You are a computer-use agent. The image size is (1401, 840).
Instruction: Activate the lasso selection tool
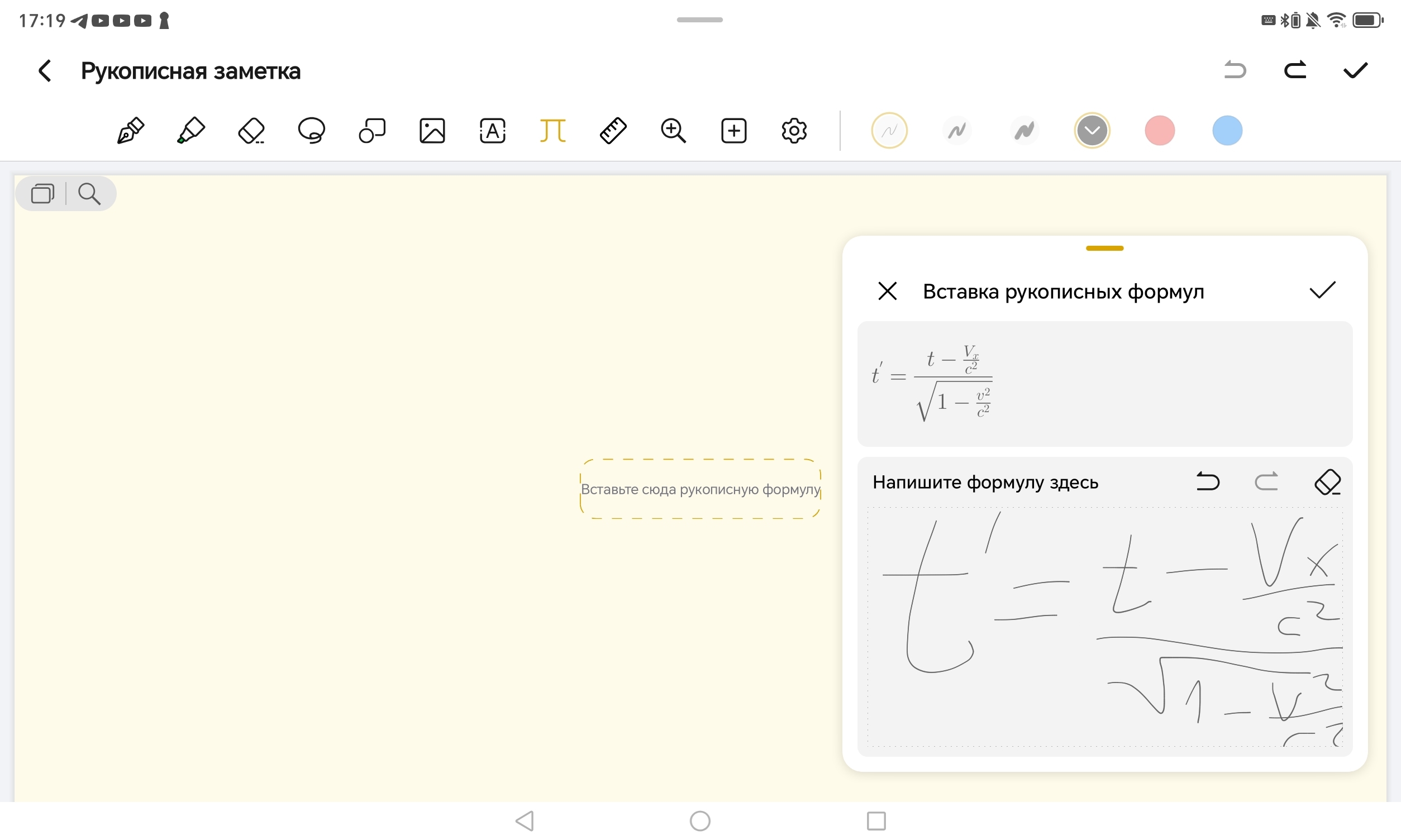click(311, 131)
